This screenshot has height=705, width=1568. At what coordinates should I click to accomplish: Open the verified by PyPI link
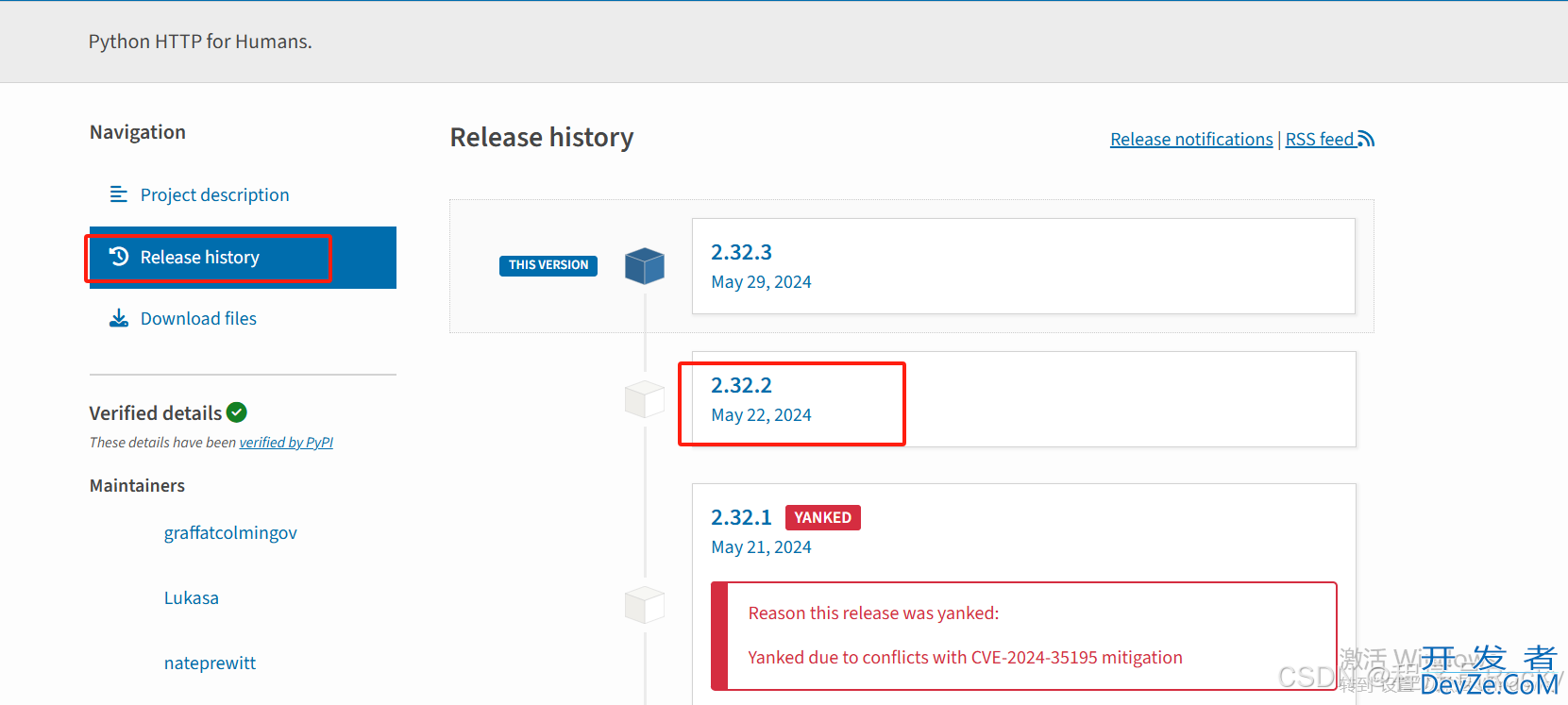tap(286, 443)
